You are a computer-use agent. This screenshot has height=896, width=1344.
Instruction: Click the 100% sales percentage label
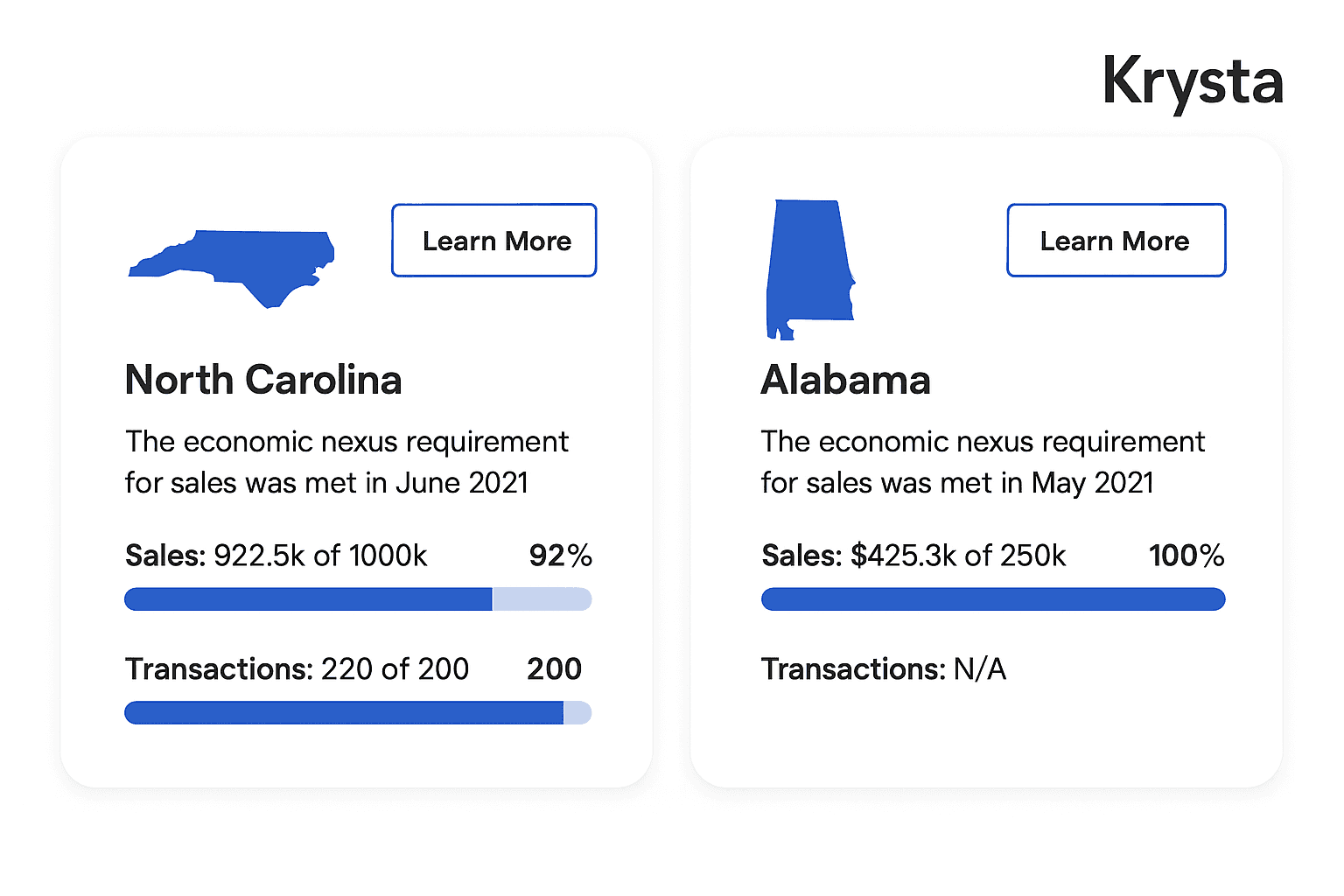click(x=1186, y=556)
